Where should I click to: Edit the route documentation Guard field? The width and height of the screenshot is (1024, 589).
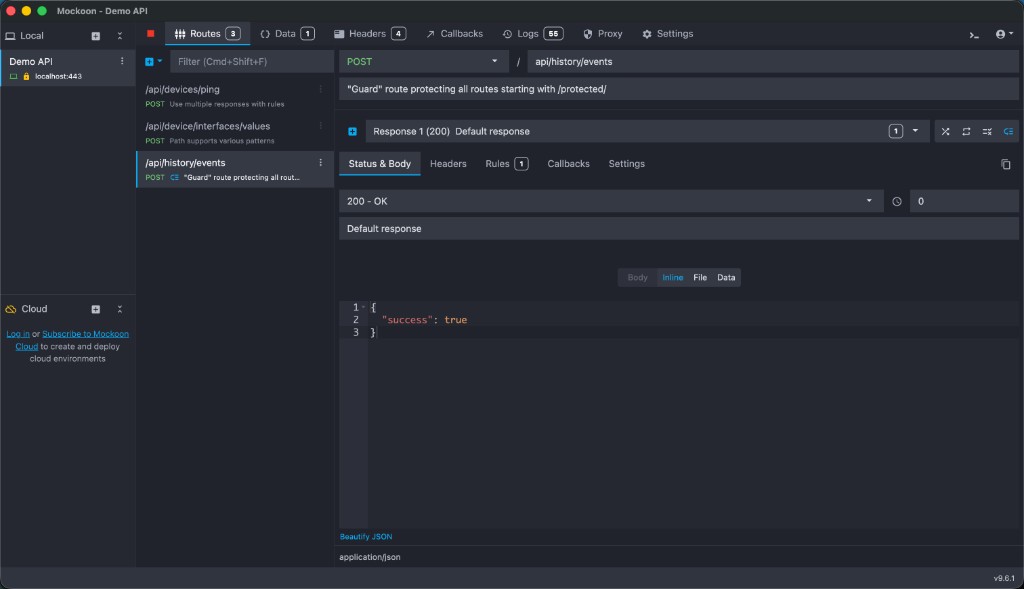pos(679,89)
